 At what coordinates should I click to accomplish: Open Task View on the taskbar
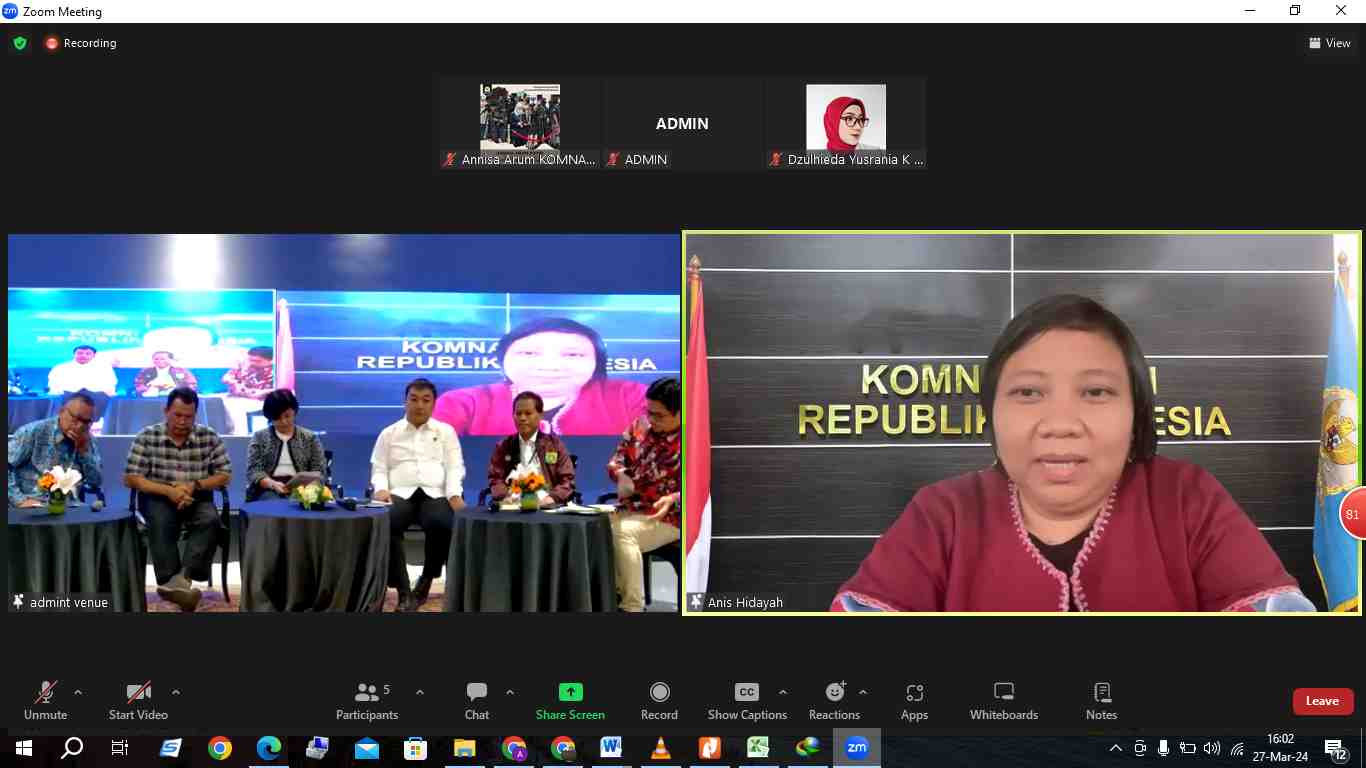tap(120, 748)
